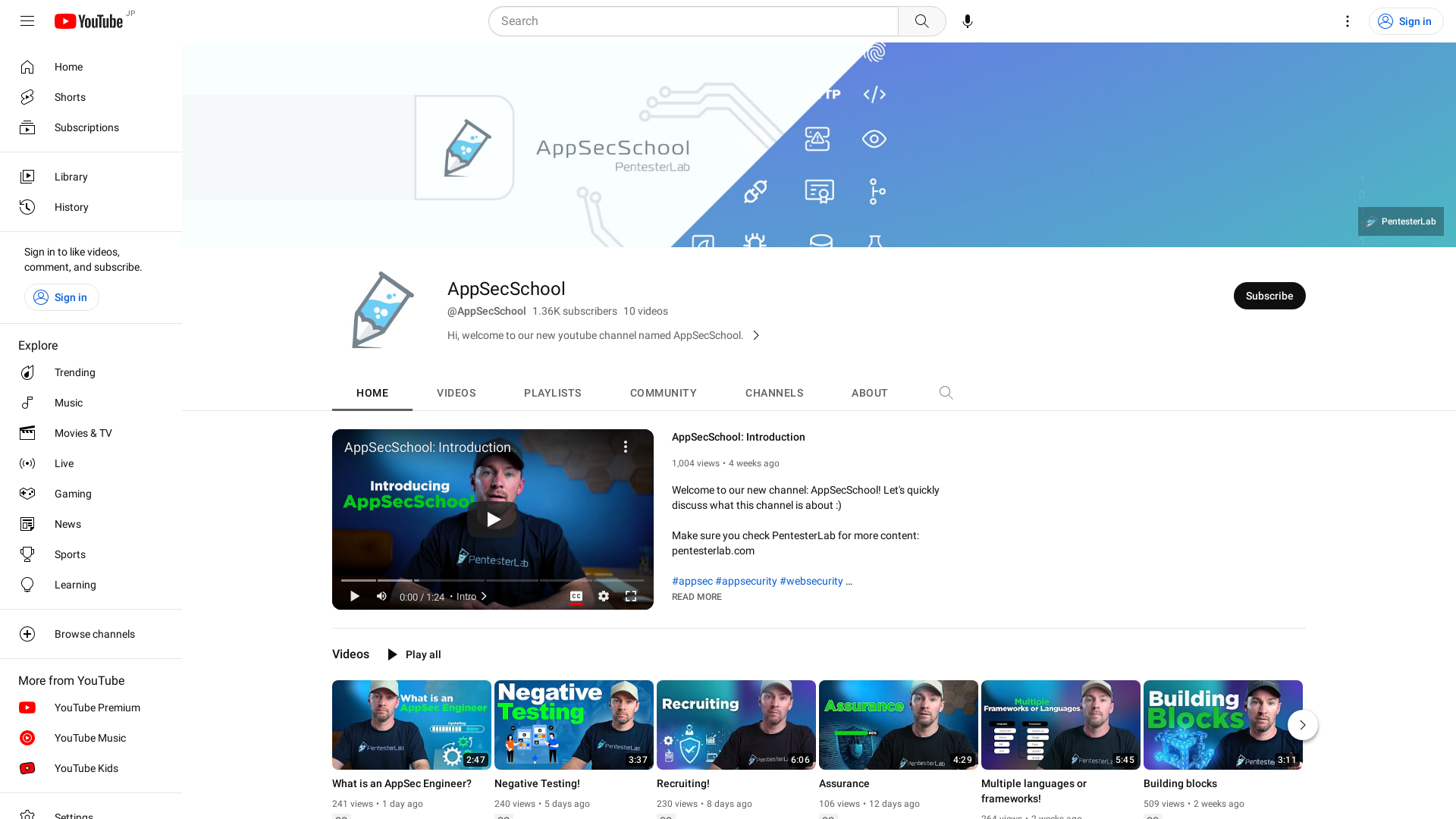Open the Recruiting! video thumbnail

pos(736,725)
